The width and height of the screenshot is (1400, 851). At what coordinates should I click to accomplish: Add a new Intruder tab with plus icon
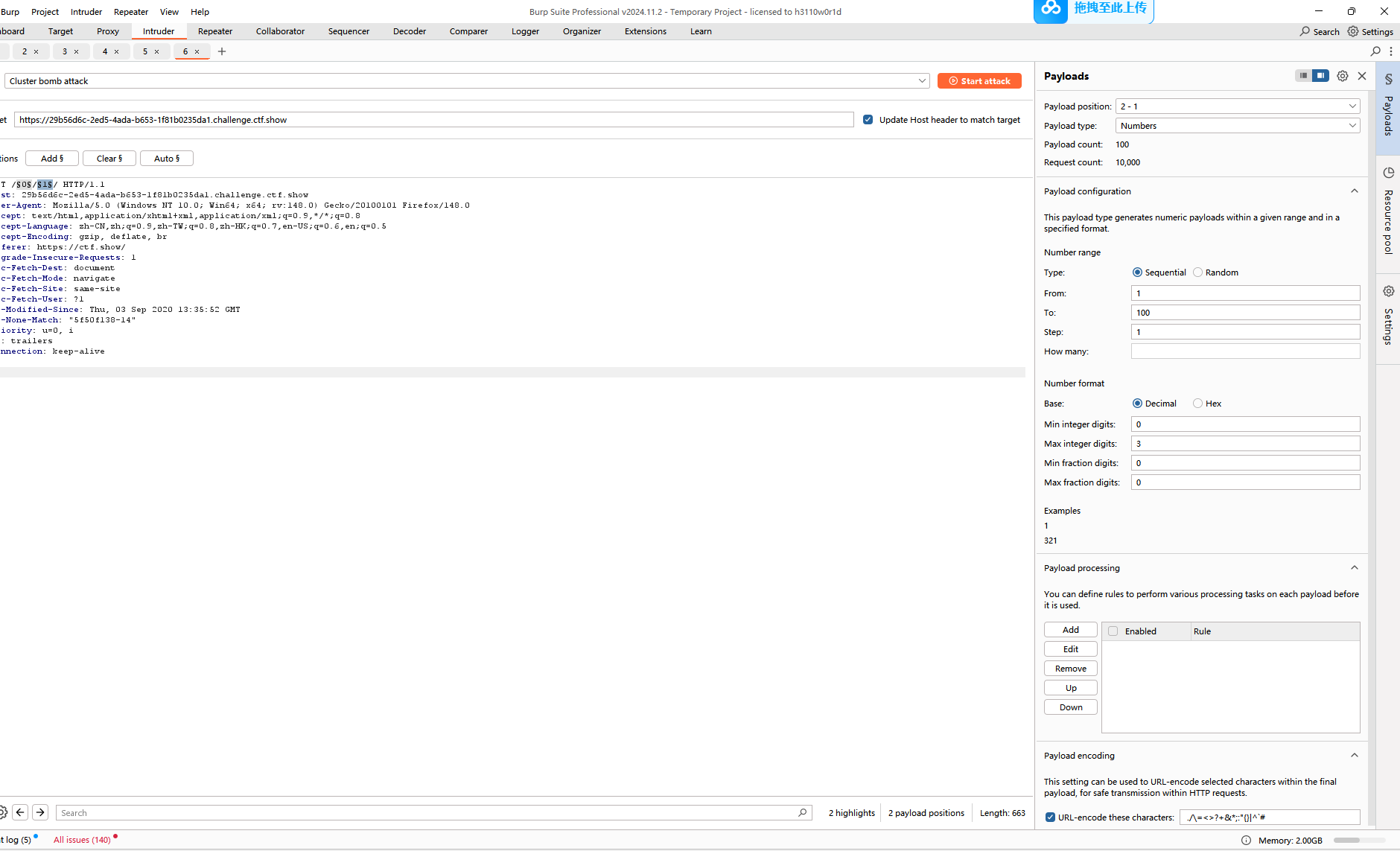pos(222,51)
